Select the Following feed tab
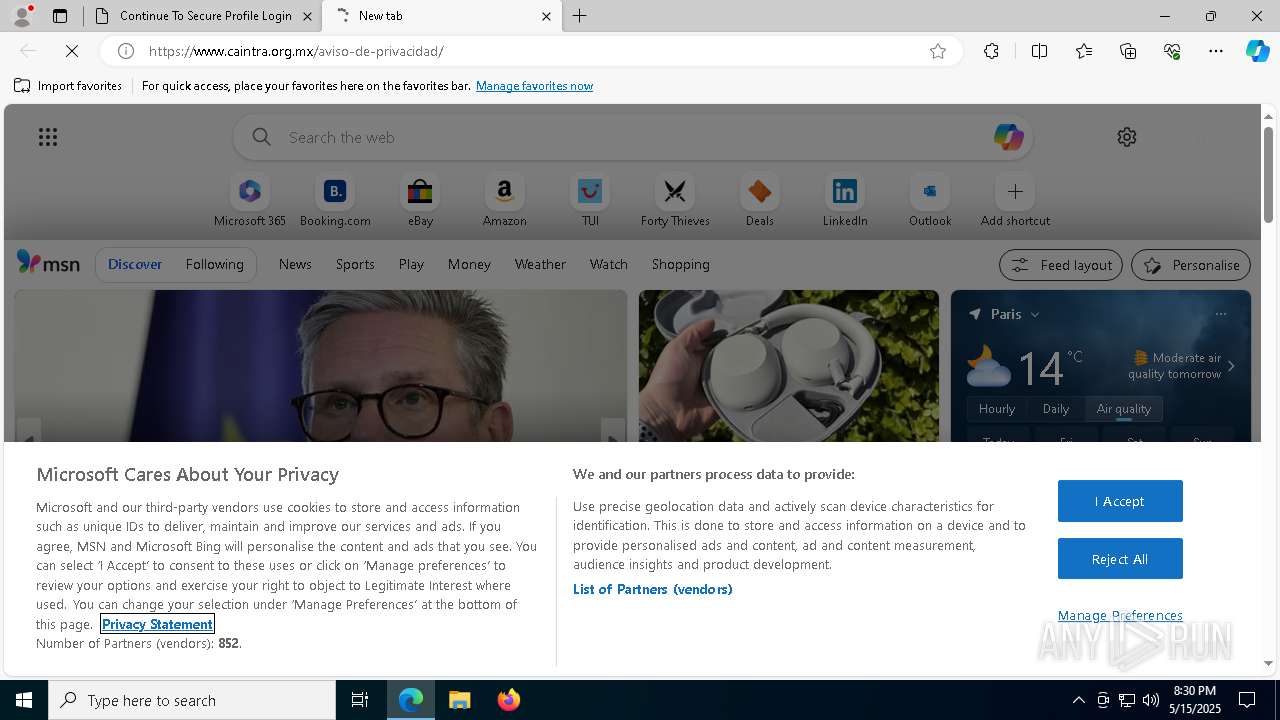The image size is (1280, 720). pos(214,264)
